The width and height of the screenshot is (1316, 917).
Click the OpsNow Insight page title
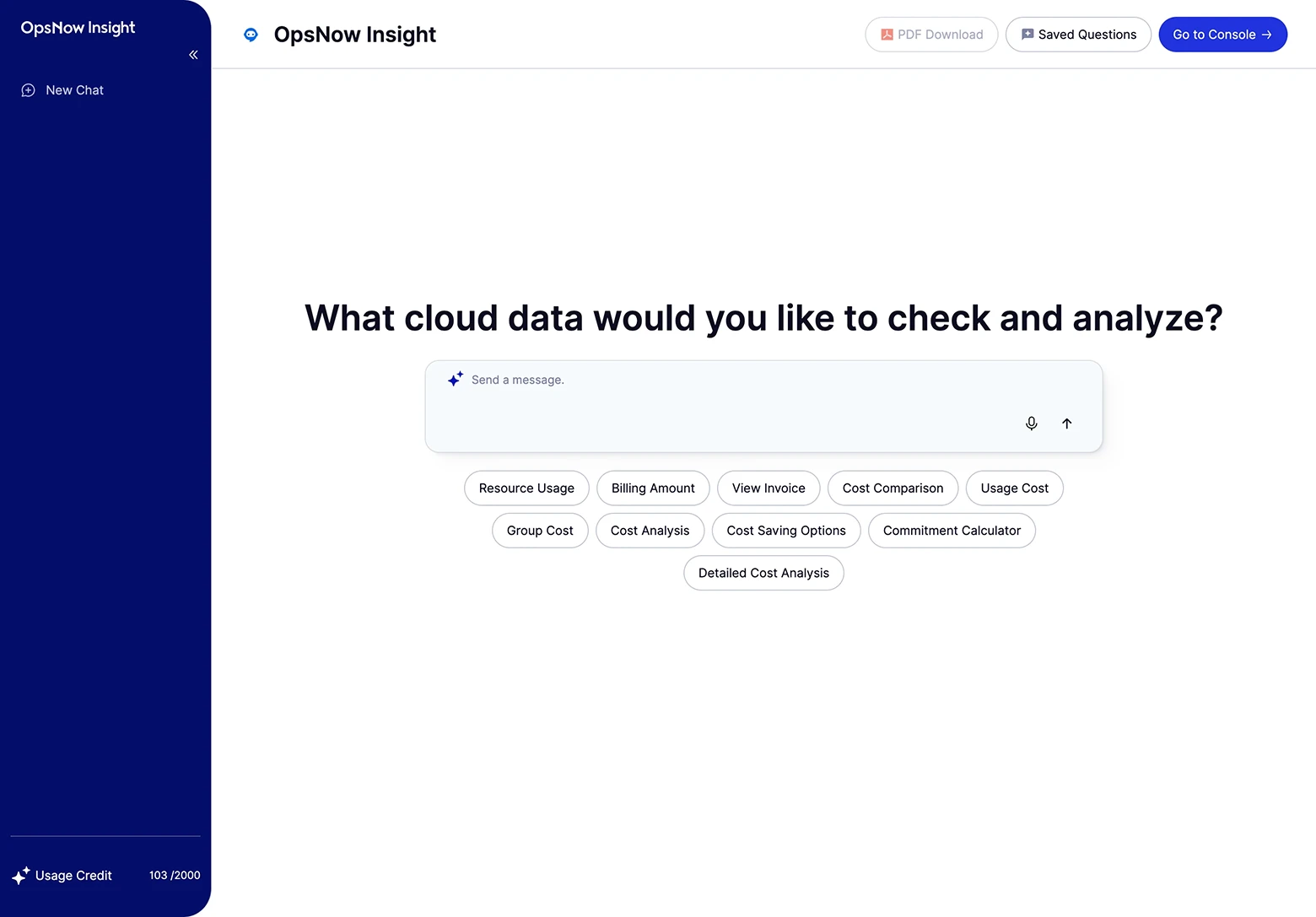(354, 35)
